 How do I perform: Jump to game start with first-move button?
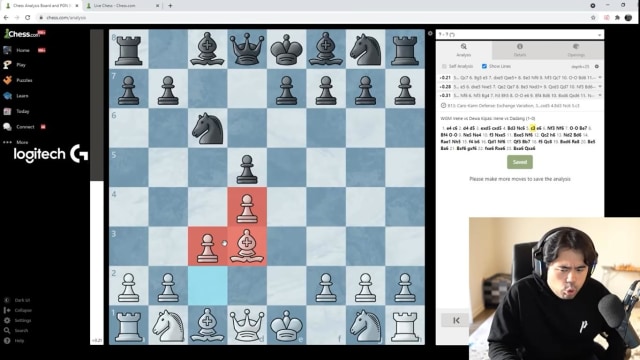point(455,320)
